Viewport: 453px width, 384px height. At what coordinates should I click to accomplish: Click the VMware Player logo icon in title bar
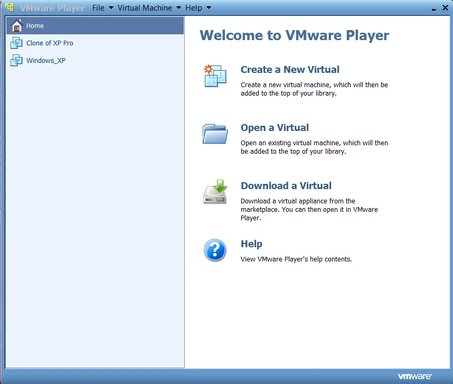tap(10, 7)
